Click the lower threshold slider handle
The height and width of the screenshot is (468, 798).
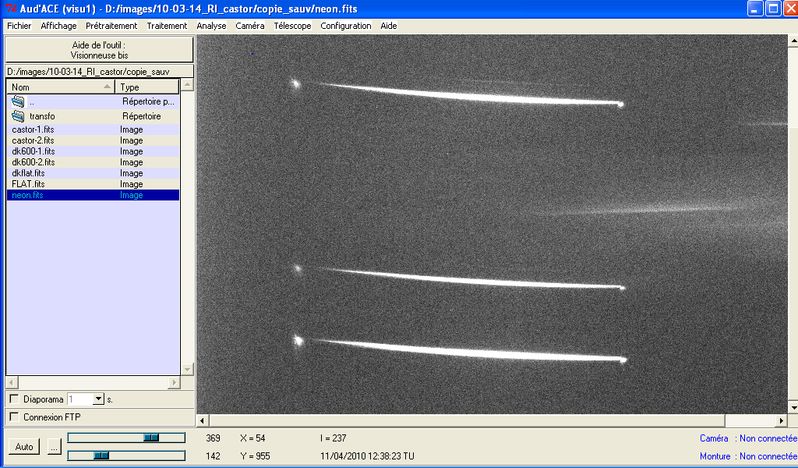pos(101,455)
